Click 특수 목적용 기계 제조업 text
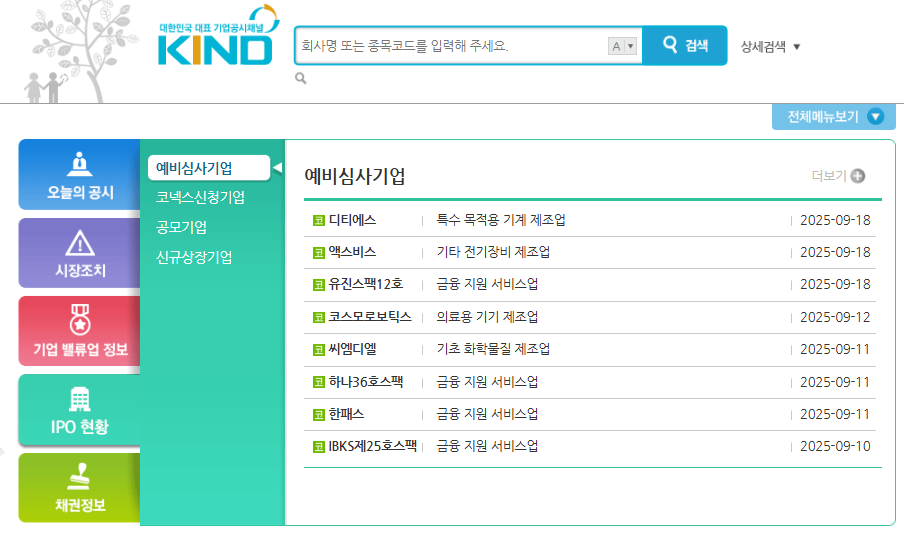 (500, 220)
